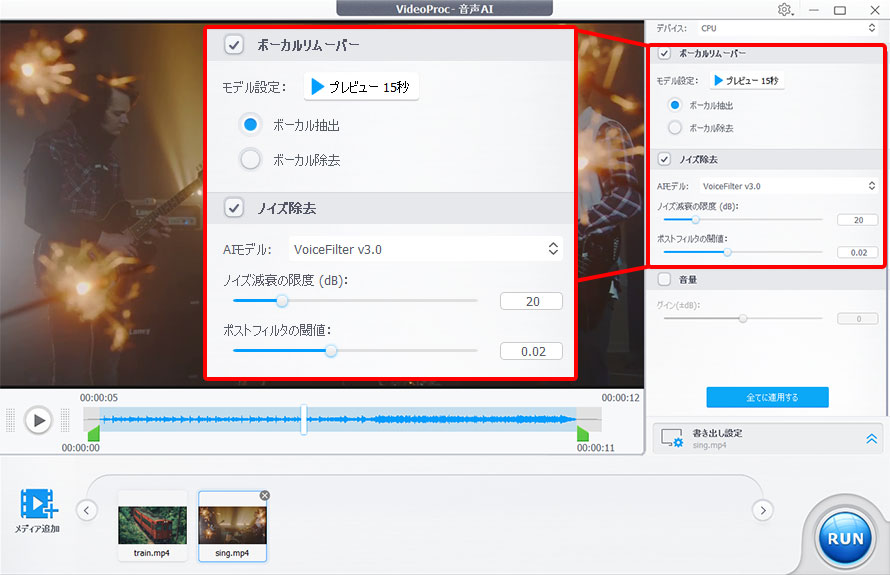Select the sing.mp4 thumbnail
The image size is (890, 575).
tap(232, 526)
